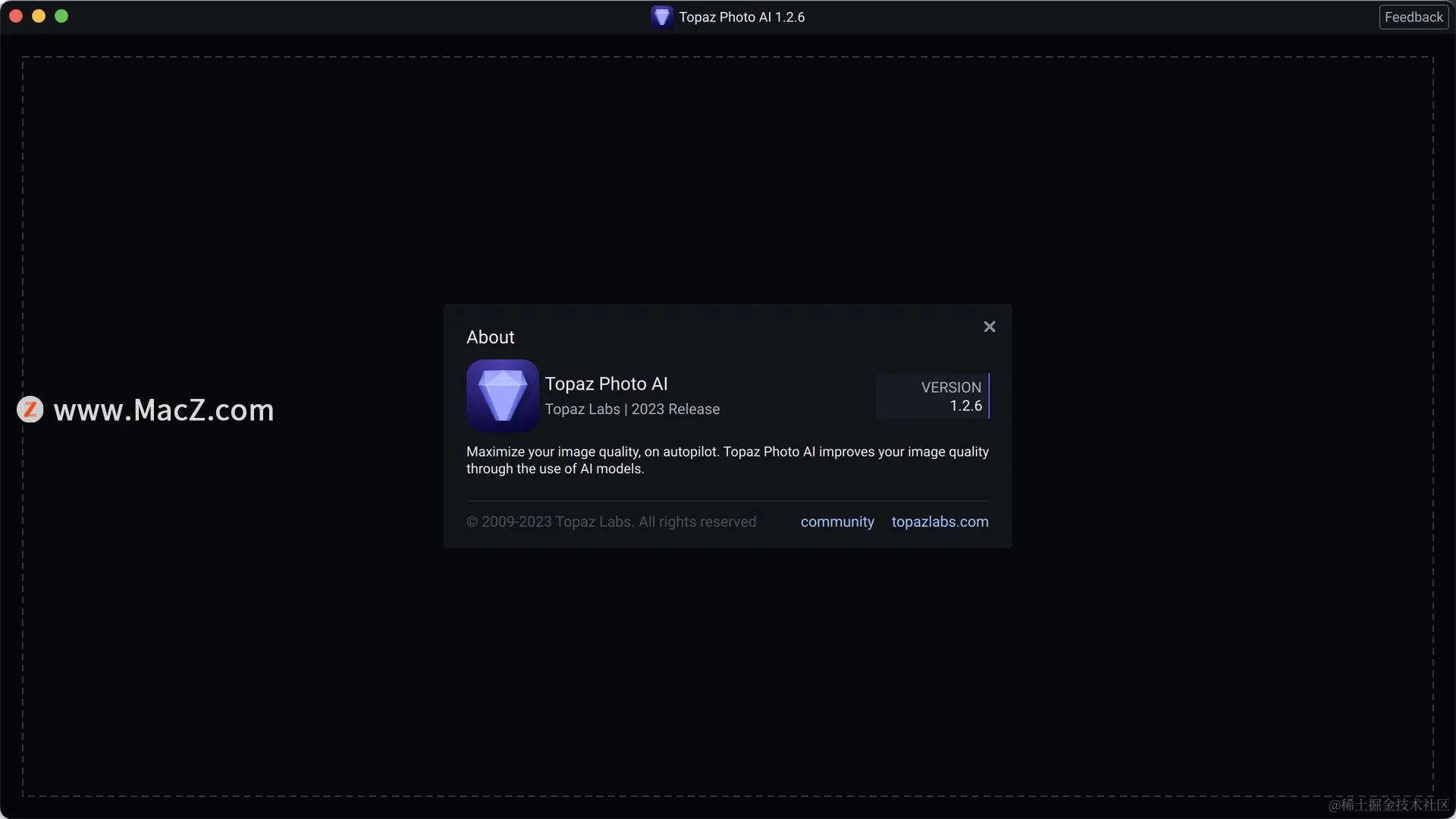This screenshot has width=1456, height=819.
Task: Click the Topaz Photo AI product name
Action: pyautogui.click(x=606, y=384)
